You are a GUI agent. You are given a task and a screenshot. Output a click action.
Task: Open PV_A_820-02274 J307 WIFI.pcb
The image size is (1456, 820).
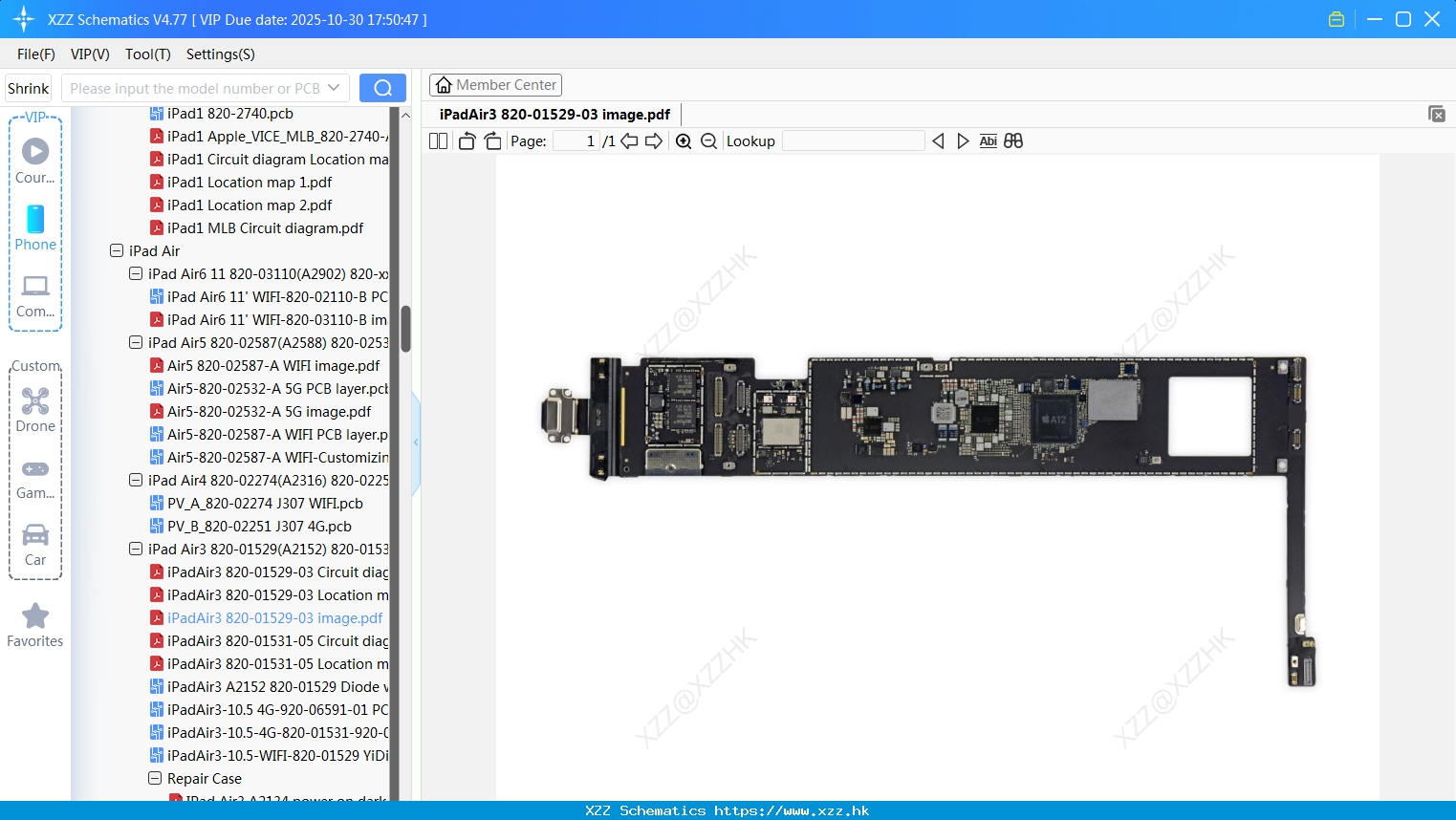click(265, 504)
